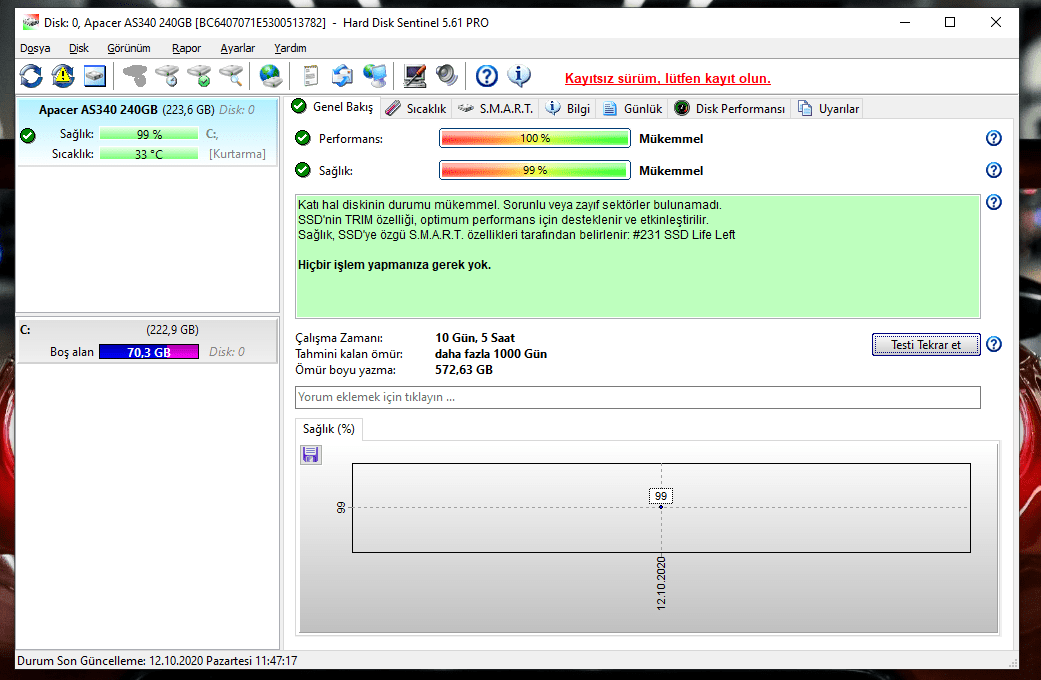The width and height of the screenshot is (1041, 680).
Task: Select the Genel Bakış tab
Action: pos(334,107)
